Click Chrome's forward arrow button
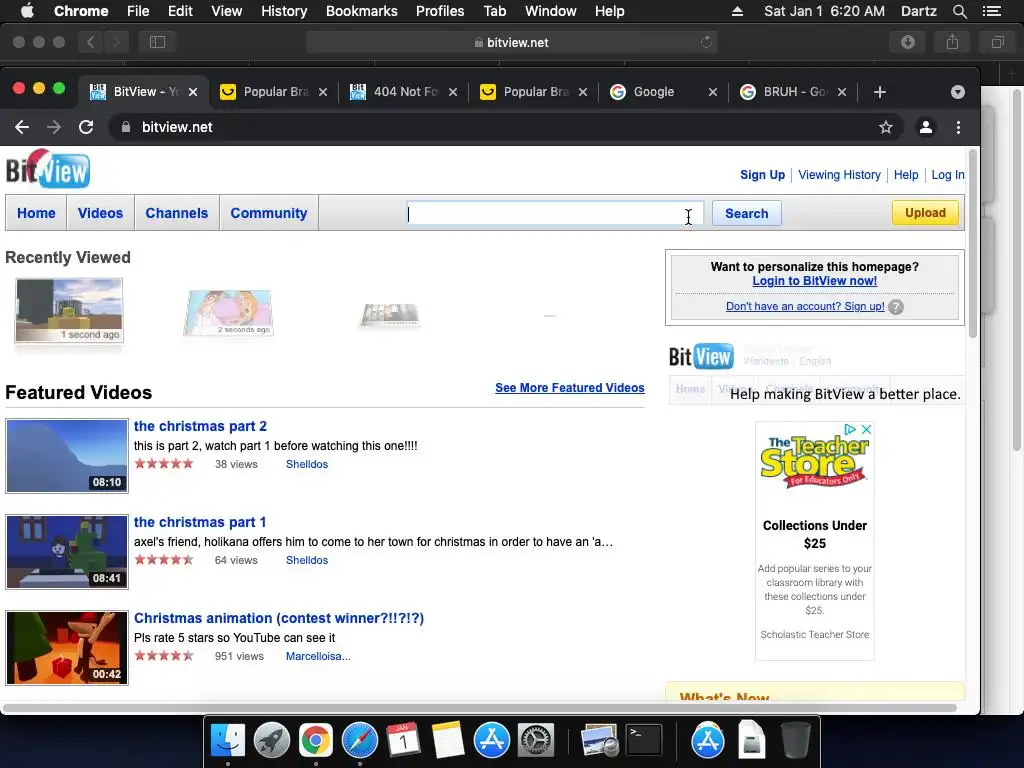 pyautogui.click(x=54, y=127)
